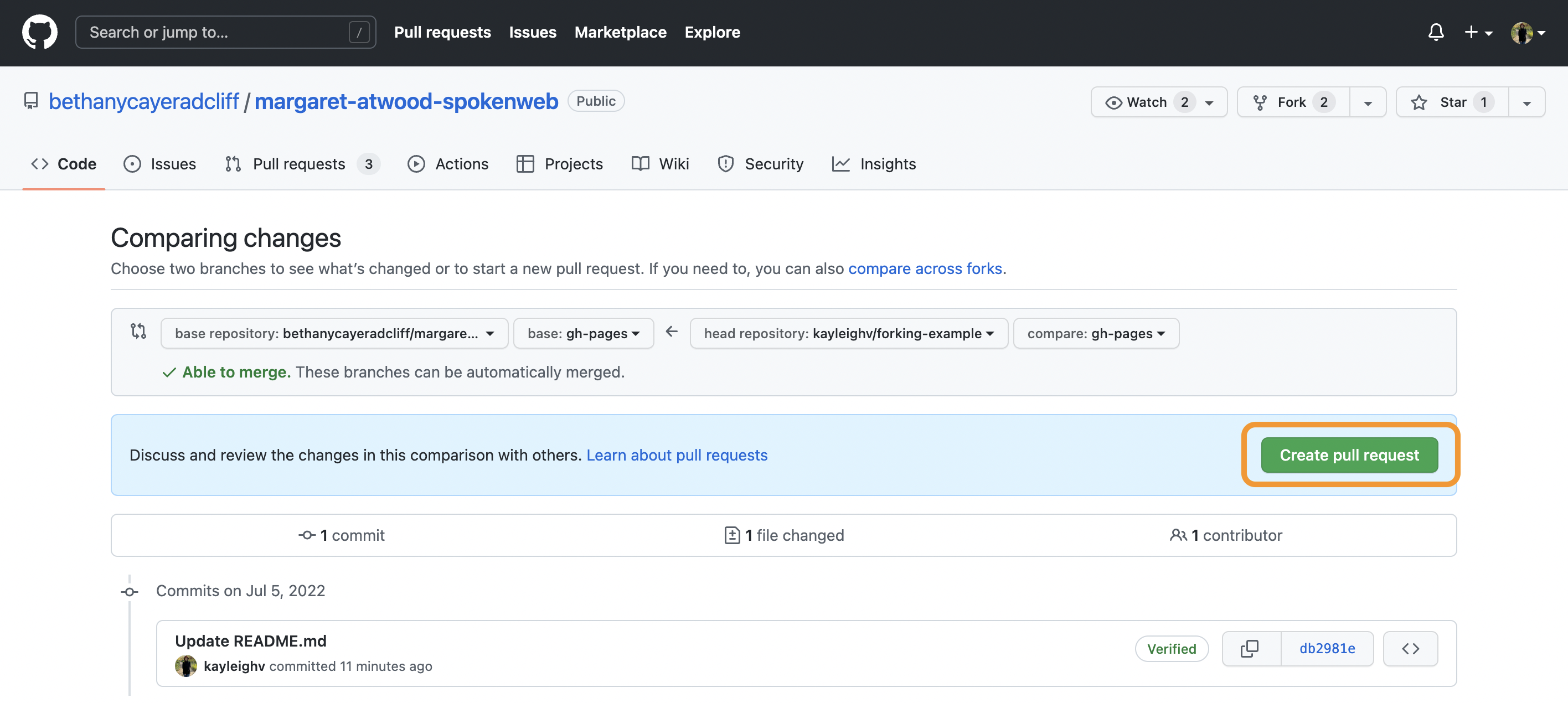
Task: Focus the Search or jump to field
Action: (225, 32)
